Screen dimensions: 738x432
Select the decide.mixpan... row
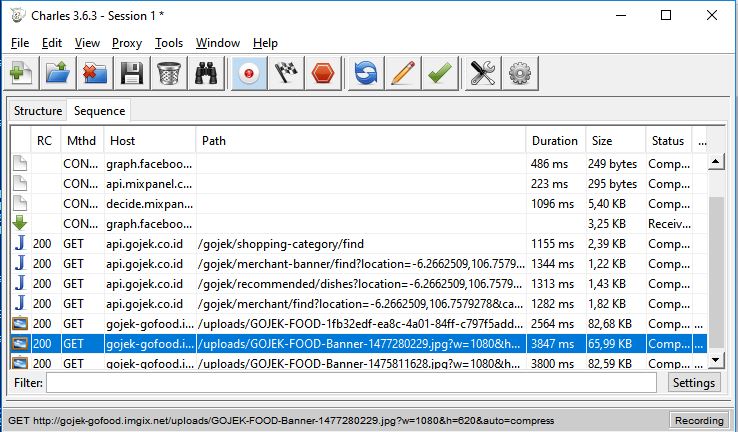(358, 204)
